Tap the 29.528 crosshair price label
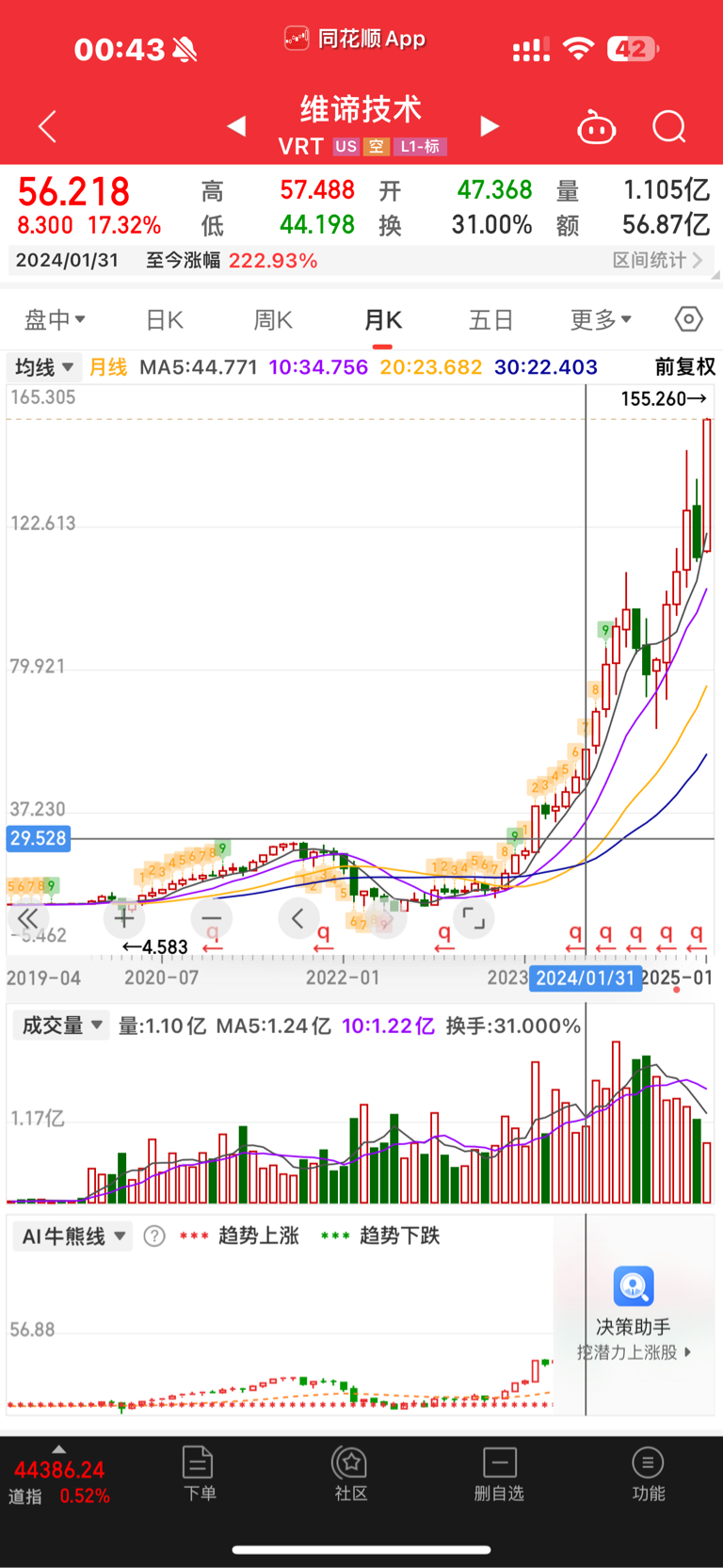Viewport: 723px width, 1568px height. click(x=39, y=838)
